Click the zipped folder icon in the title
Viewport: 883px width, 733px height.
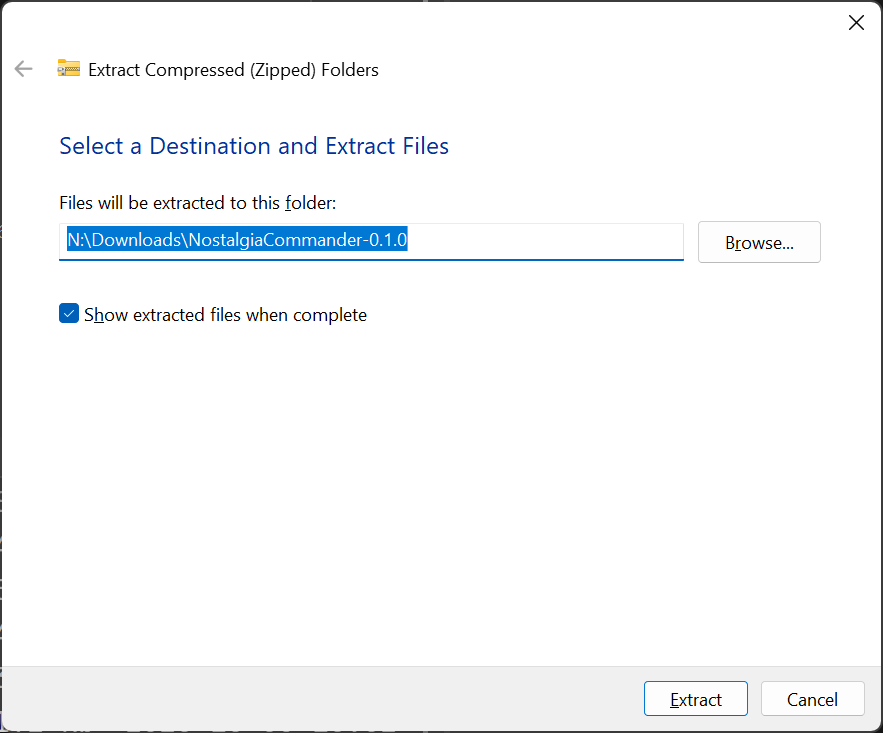click(69, 68)
